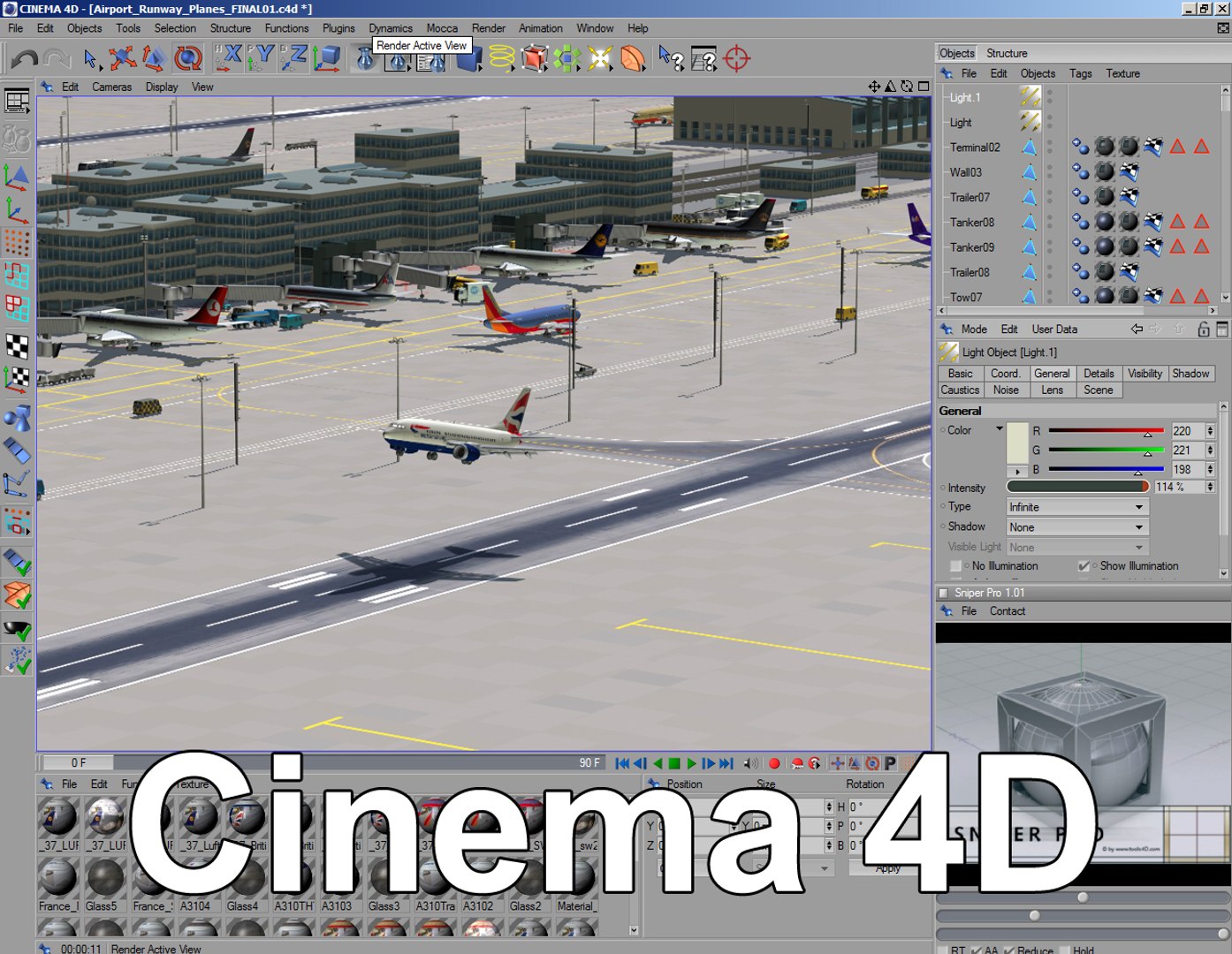Select the texture checkerboard mode icon
Image resolution: width=1232 pixels, height=954 pixels.
(17, 345)
